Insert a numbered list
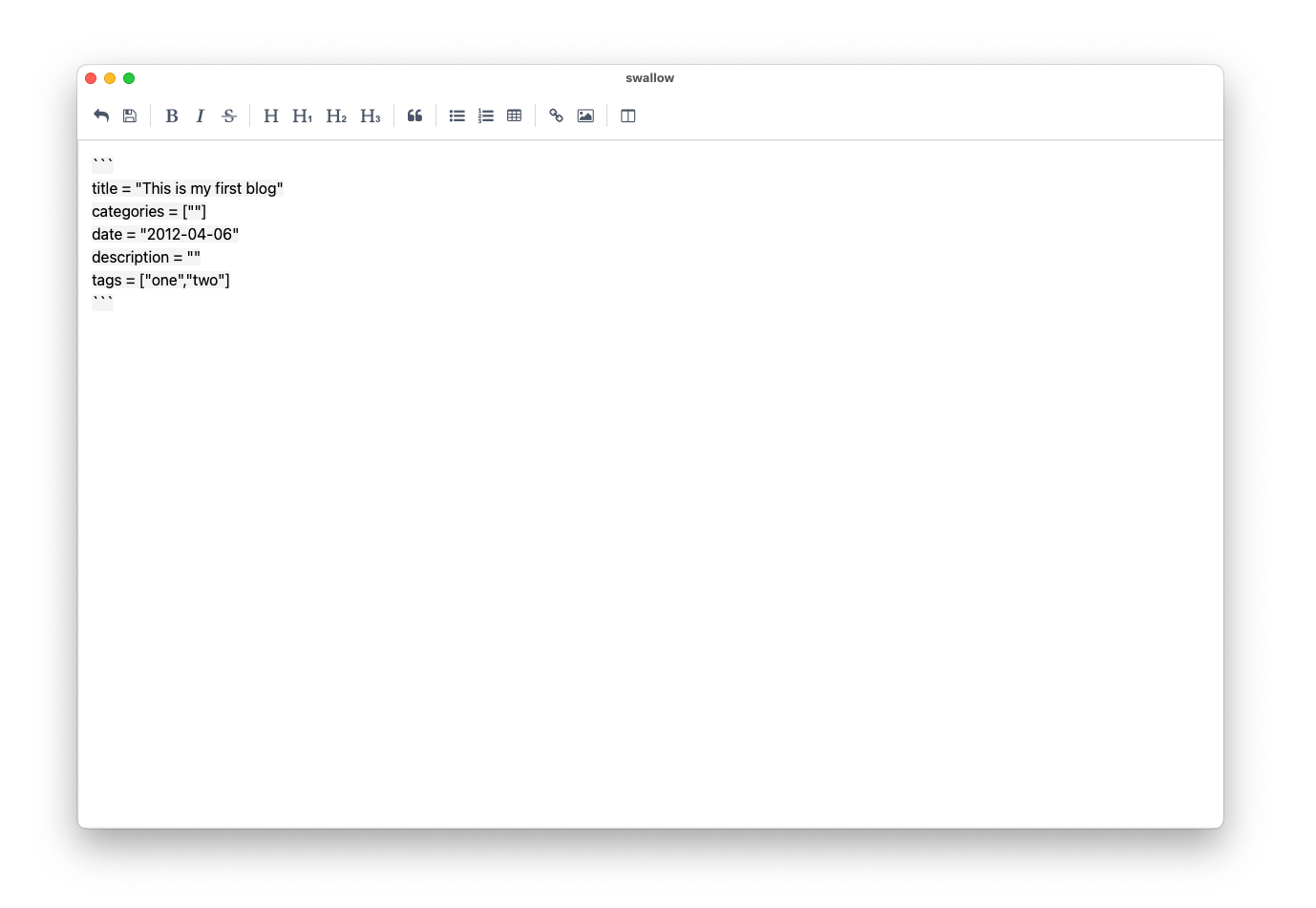 [x=486, y=116]
